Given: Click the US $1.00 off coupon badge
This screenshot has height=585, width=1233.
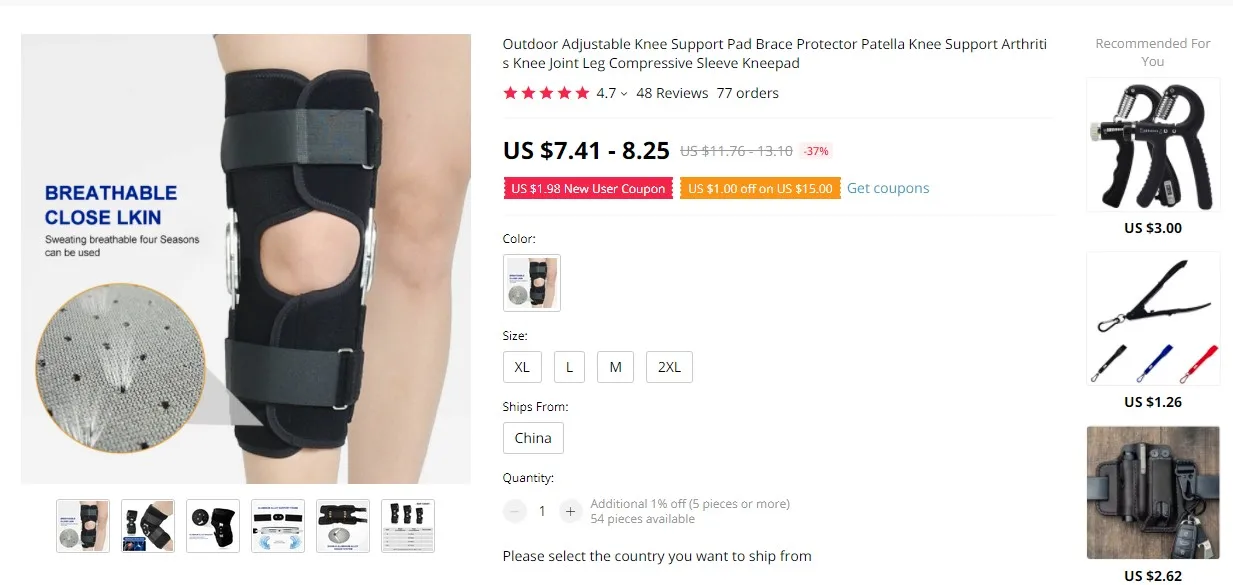Looking at the screenshot, I should click(x=760, y=189).
